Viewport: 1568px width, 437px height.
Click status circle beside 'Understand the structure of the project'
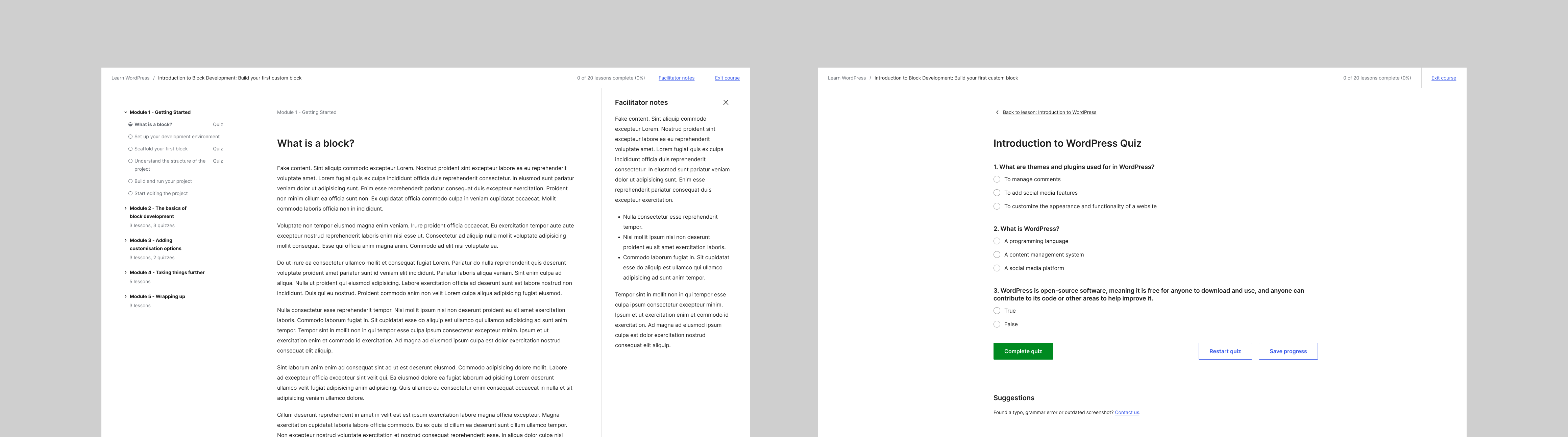[x=130, y=161]
